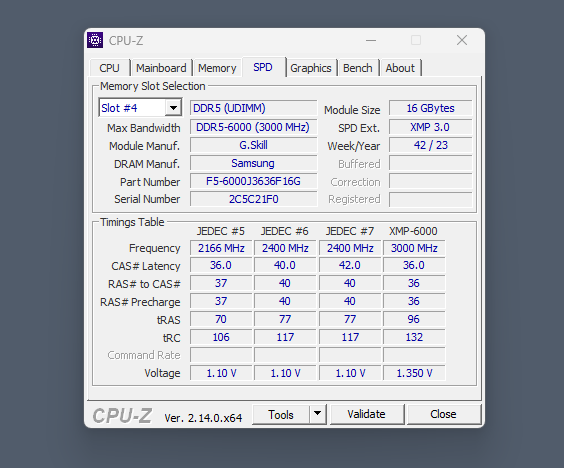Click the version text Ver. 2.14.0.x64
Screen dimensions: 564x468
point(203,418)
